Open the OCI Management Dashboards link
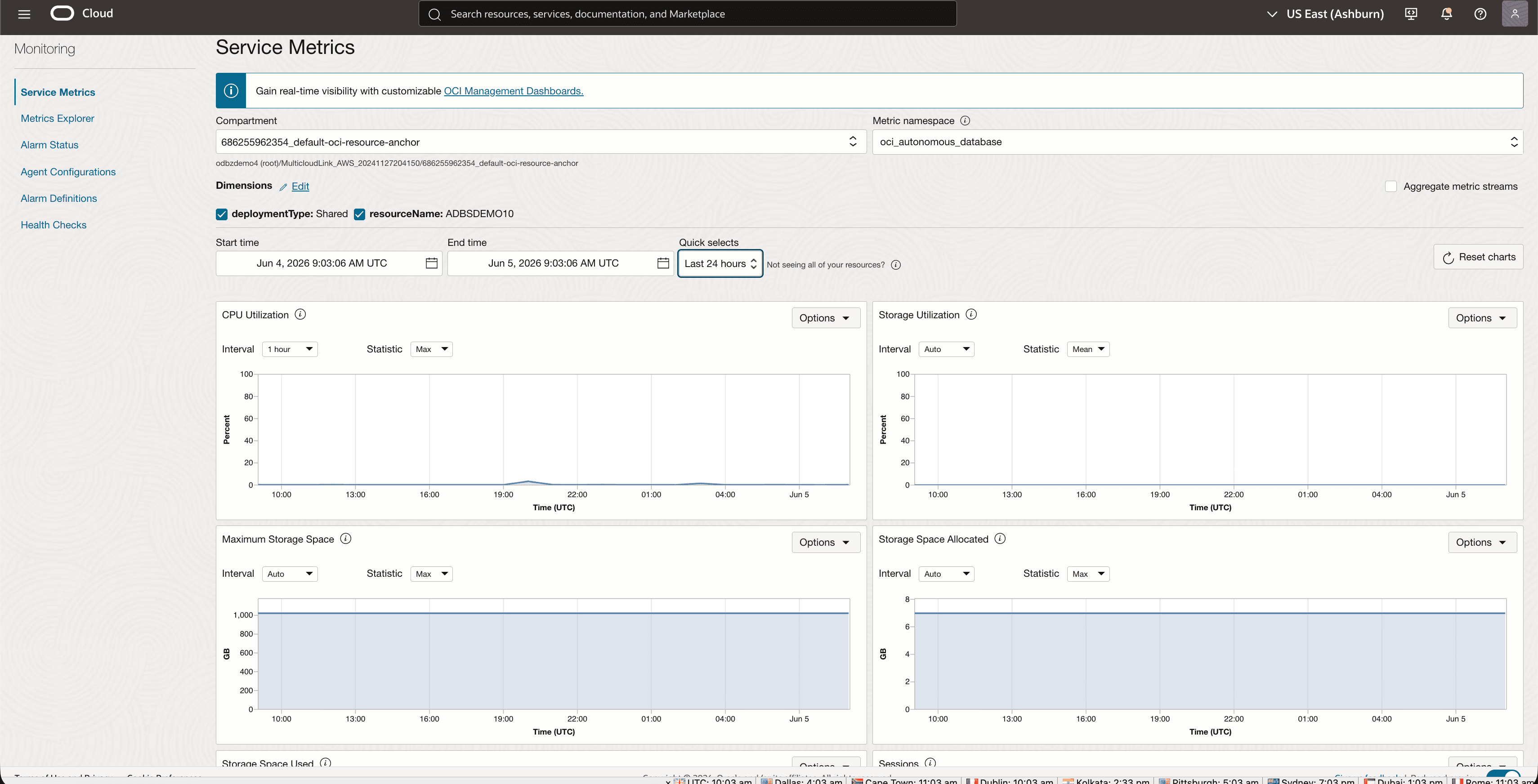 tap(514, 91)
